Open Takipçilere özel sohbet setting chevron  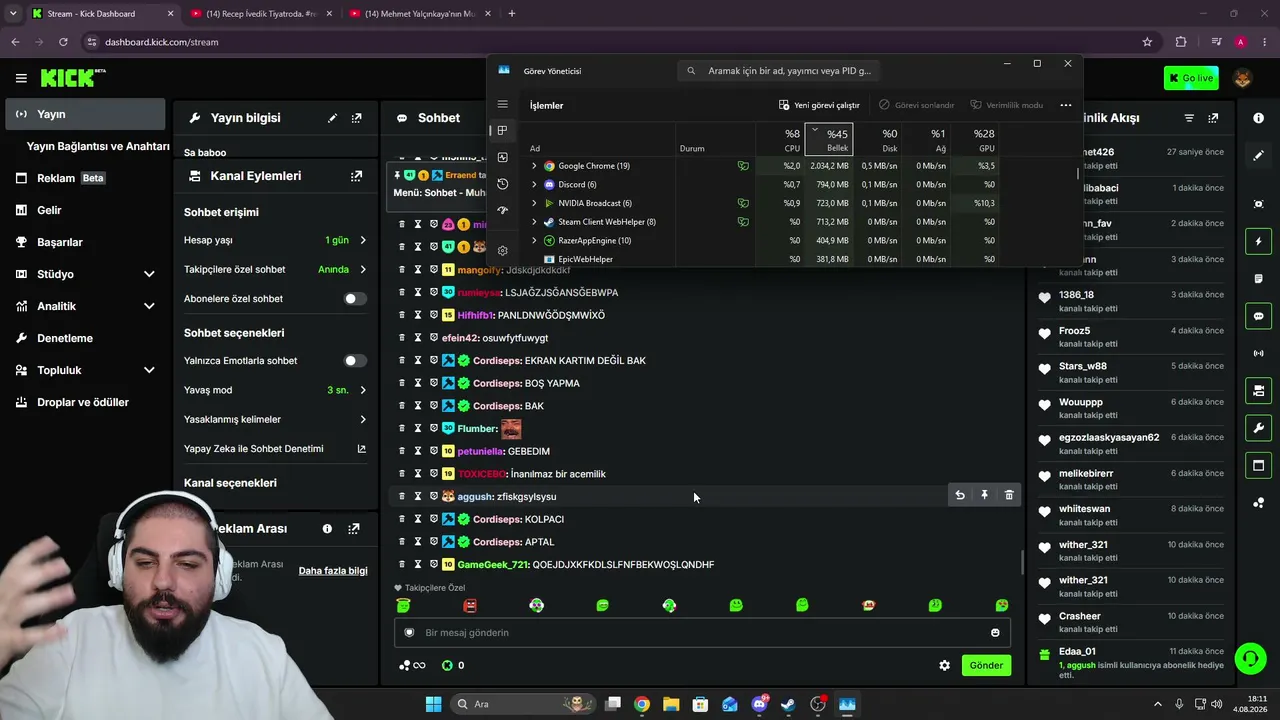click(x=363, y=270)
